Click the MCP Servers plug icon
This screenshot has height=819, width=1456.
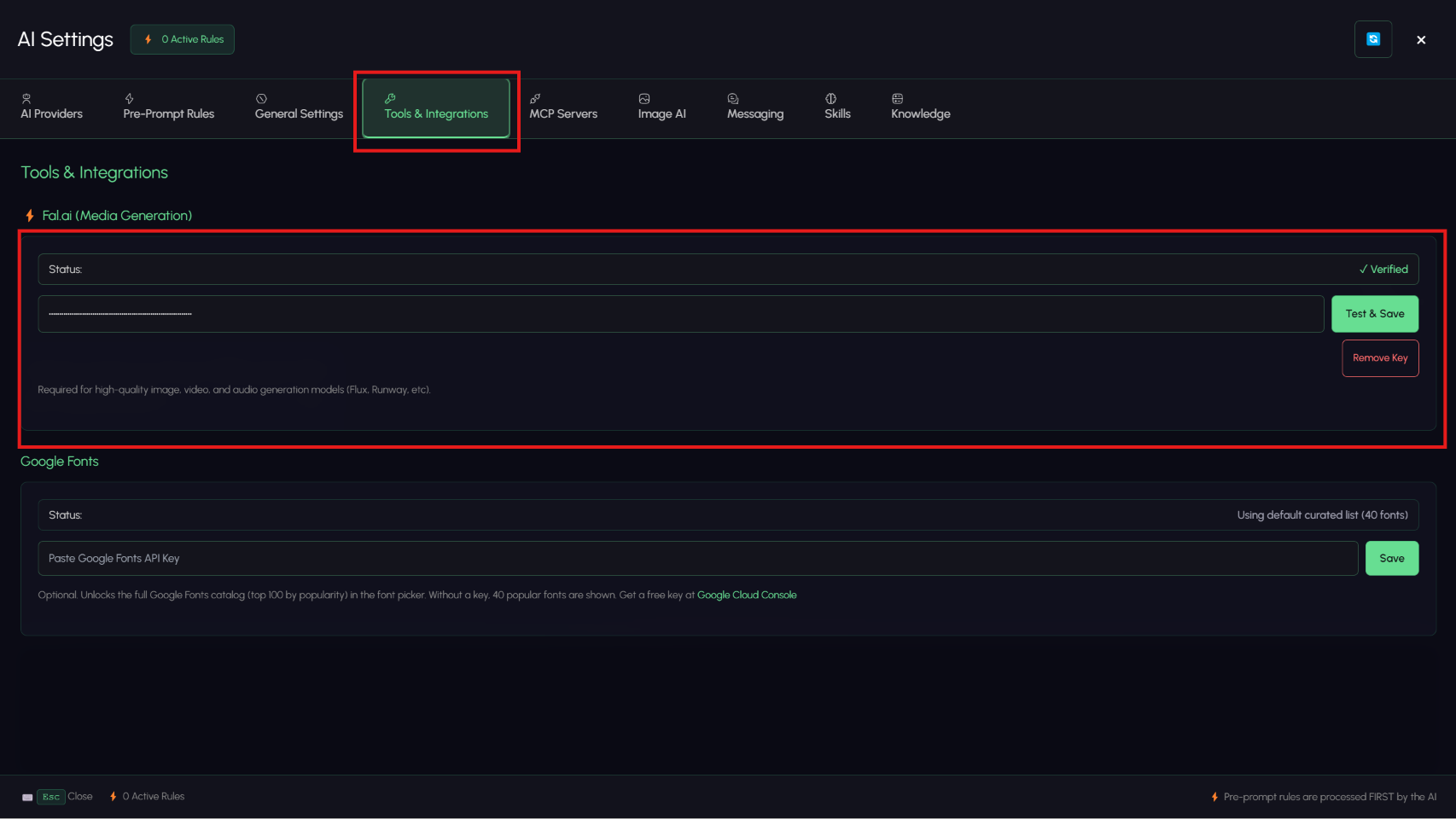[535, 99]
